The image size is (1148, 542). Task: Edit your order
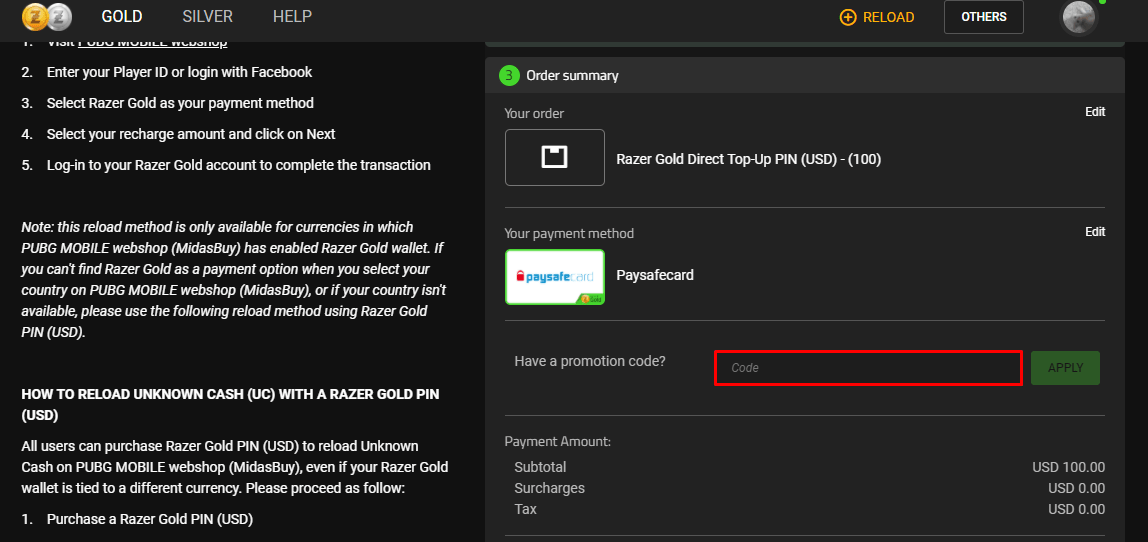[x=1095, y=112]
